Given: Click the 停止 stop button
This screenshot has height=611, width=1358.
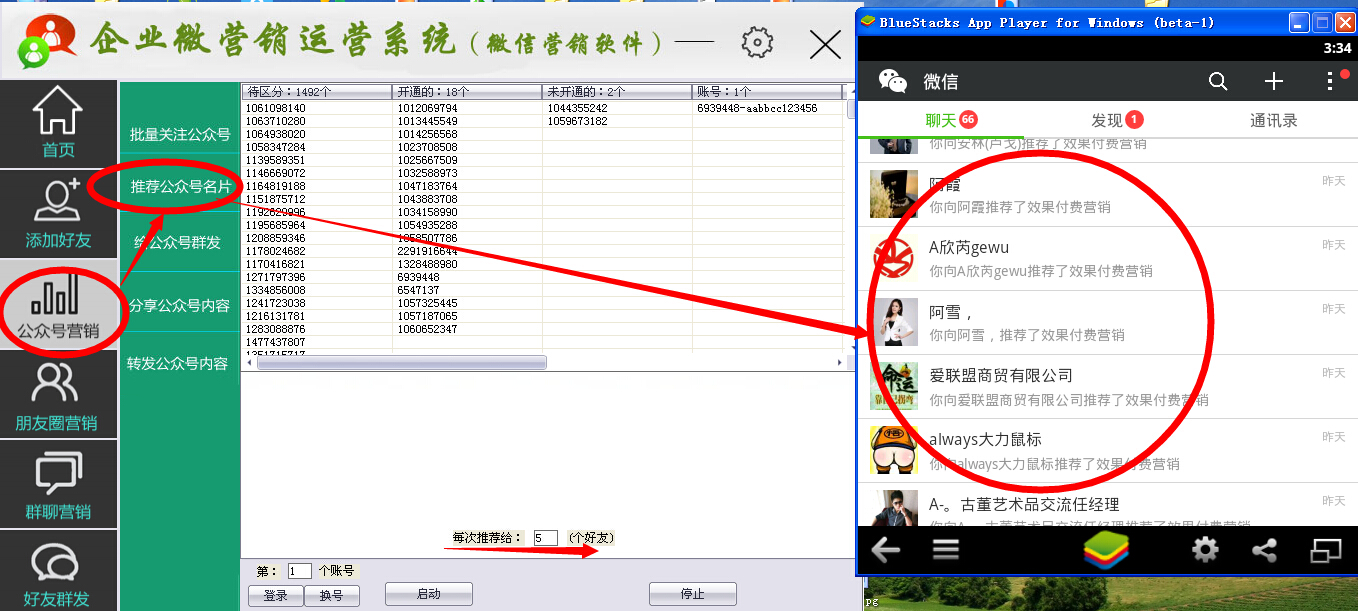Looking at the screenshot, I should pos(693,594).
